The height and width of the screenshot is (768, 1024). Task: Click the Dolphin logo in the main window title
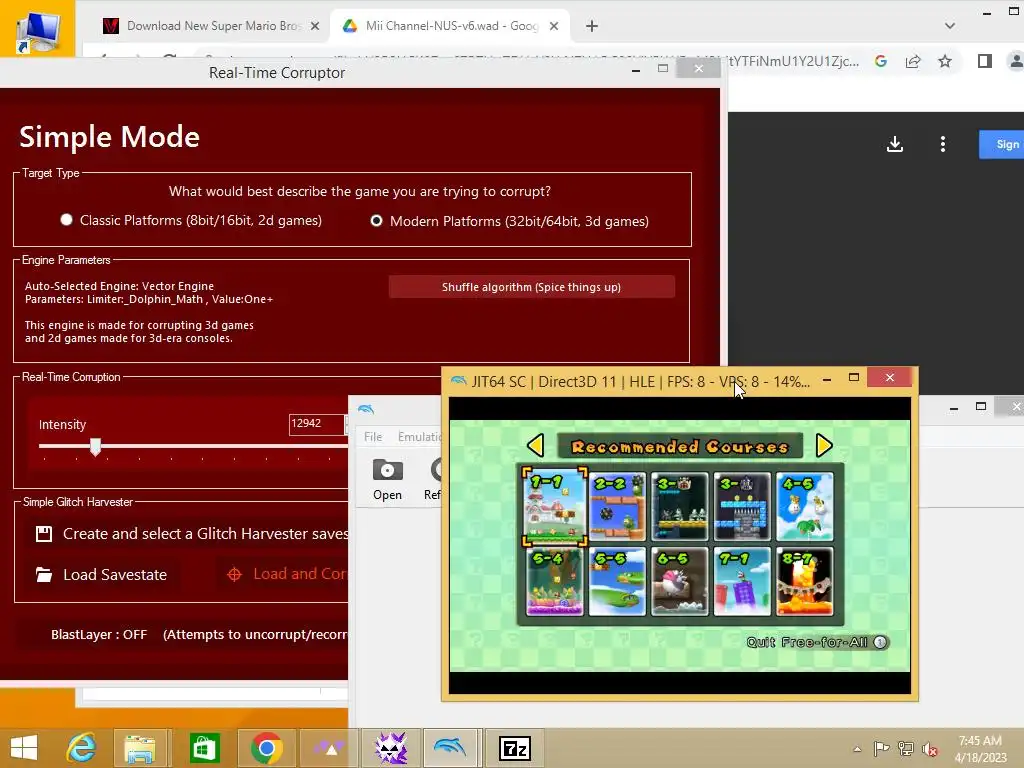click(x=366, y=409)
